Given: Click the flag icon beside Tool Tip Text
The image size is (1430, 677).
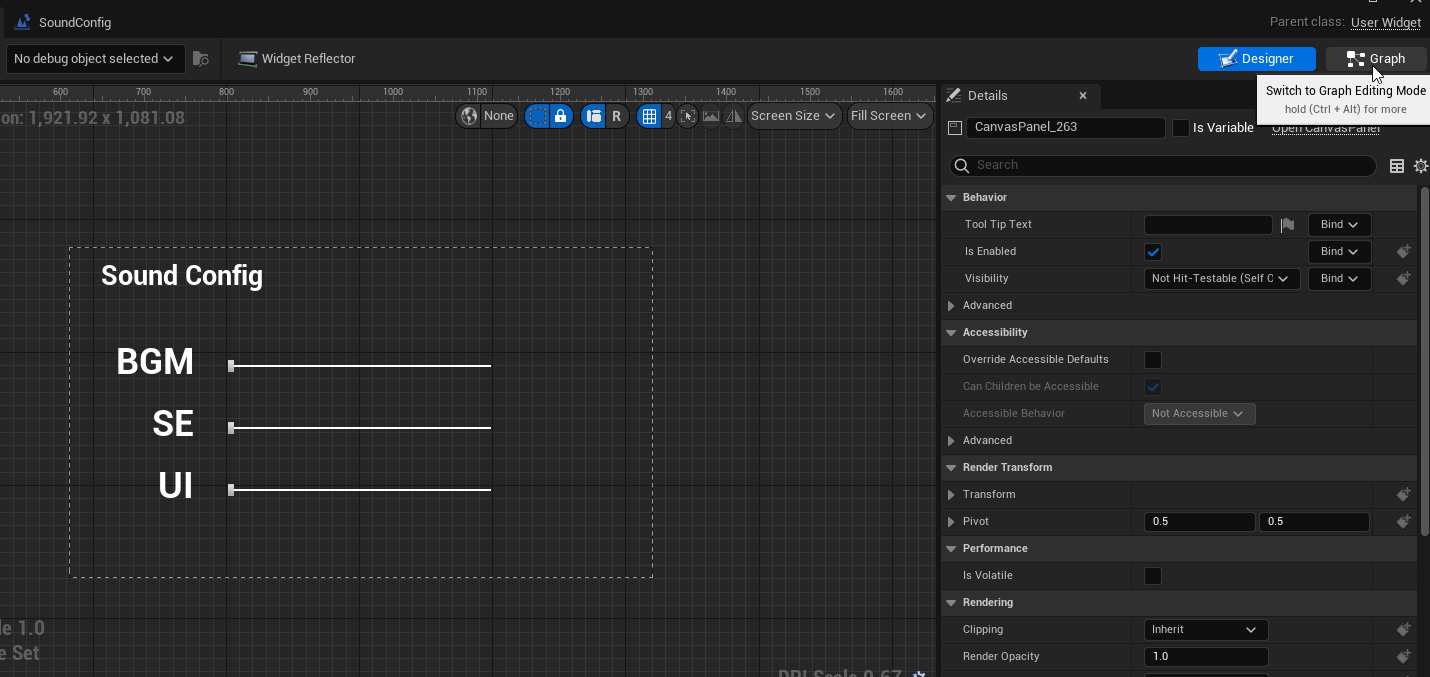Looking at the screenshot, I should click(1288, 225).
